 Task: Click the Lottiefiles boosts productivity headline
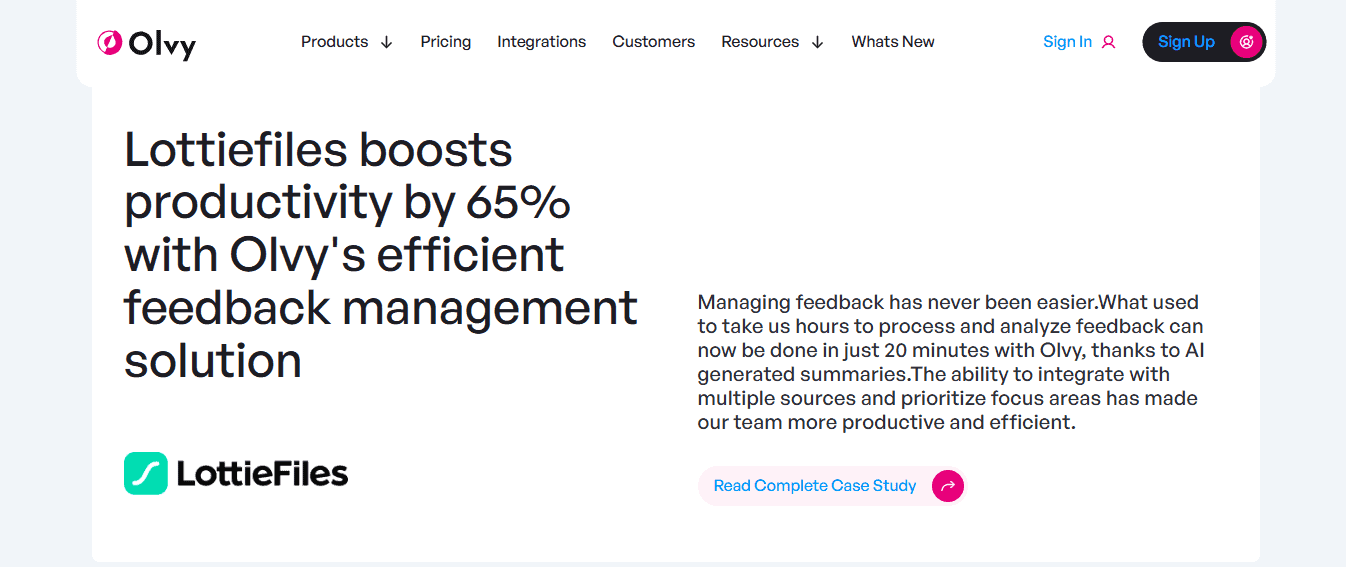click(x=381, y=255)
